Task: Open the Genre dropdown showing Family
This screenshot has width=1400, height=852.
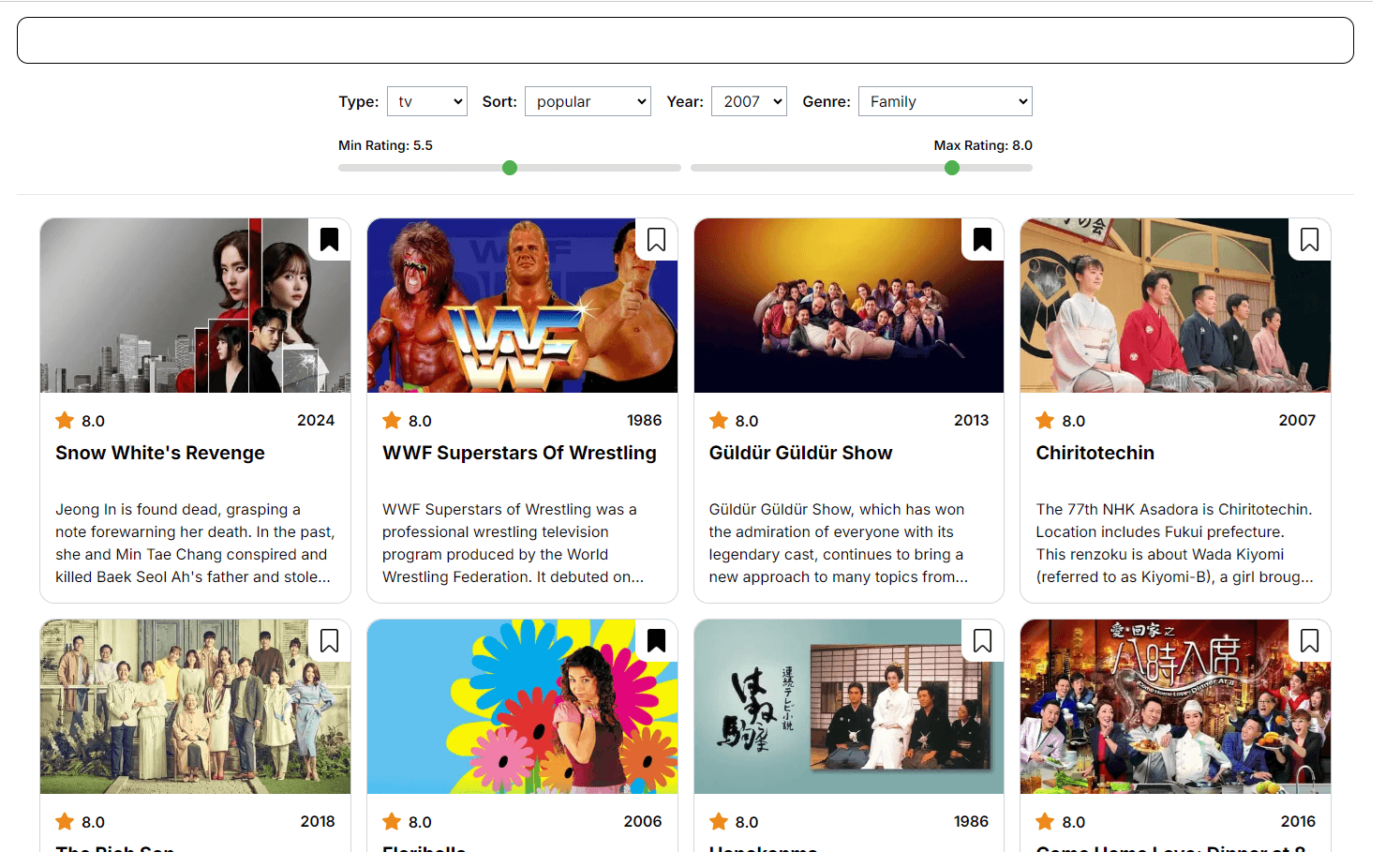Action: click(945, 101)
